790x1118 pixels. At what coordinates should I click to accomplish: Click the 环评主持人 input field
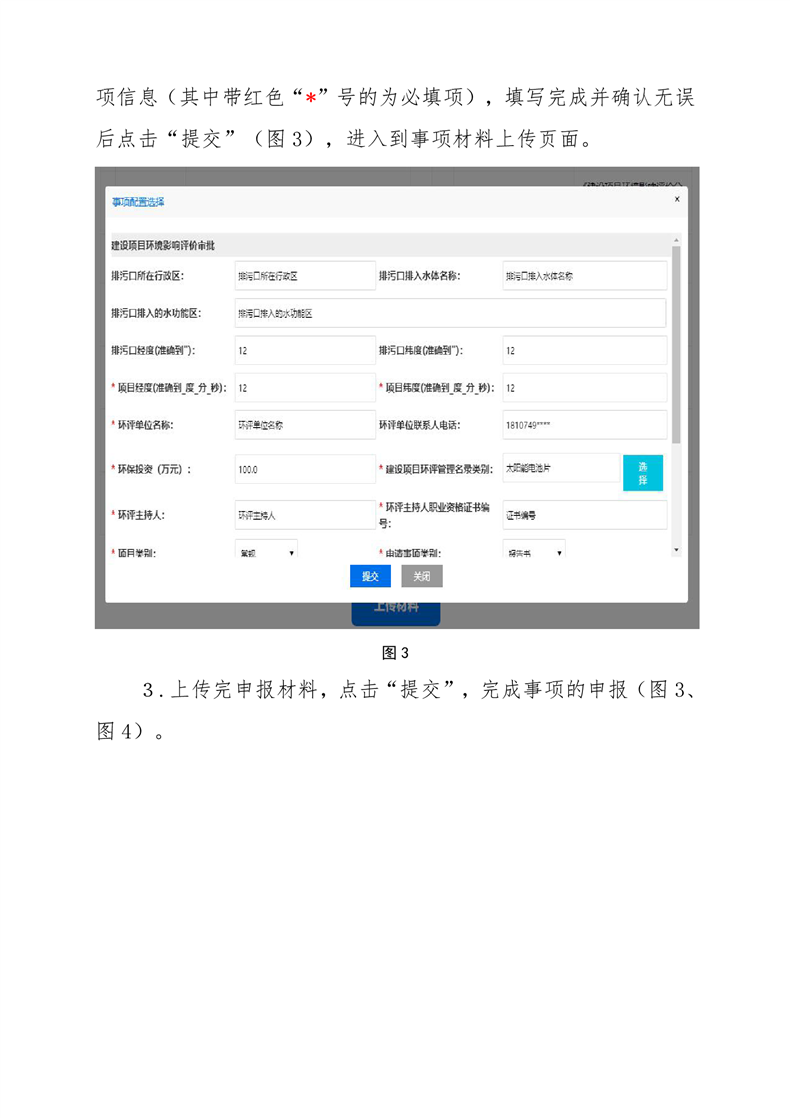pos(304,515)
